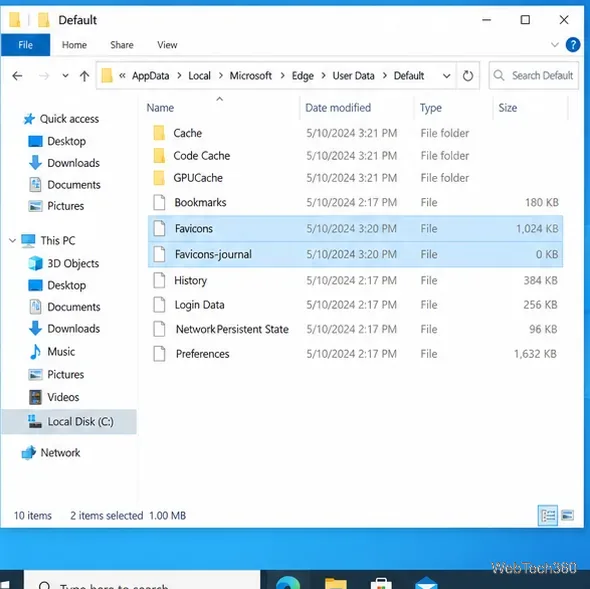This screenshot has width=590, height=589.
Task: Open chevron after Edge in path
Action: [323, 76]
